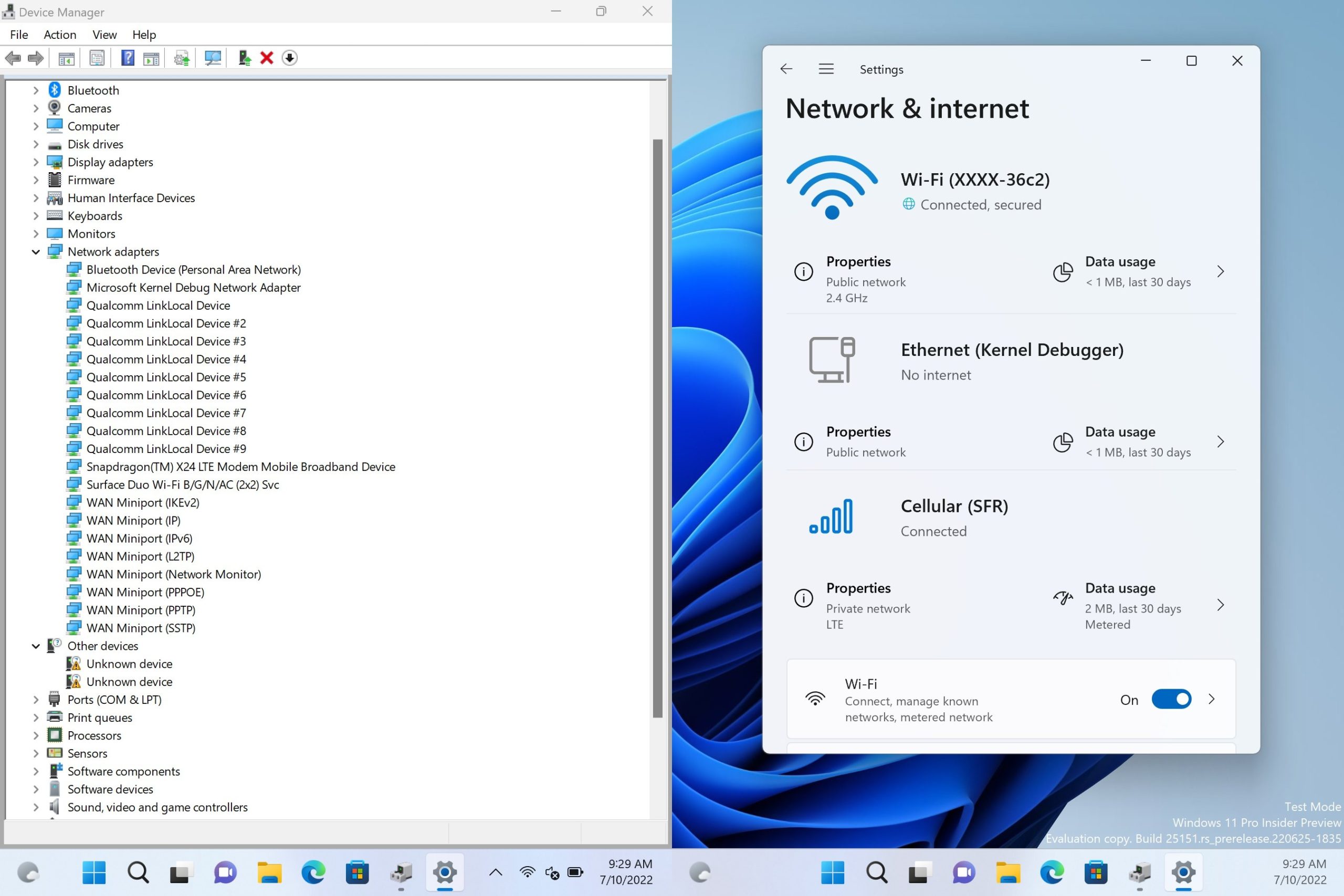Click the Cellular signal bars icon
This screenshot has height=896, width=1344.
[x=832, y=516]
